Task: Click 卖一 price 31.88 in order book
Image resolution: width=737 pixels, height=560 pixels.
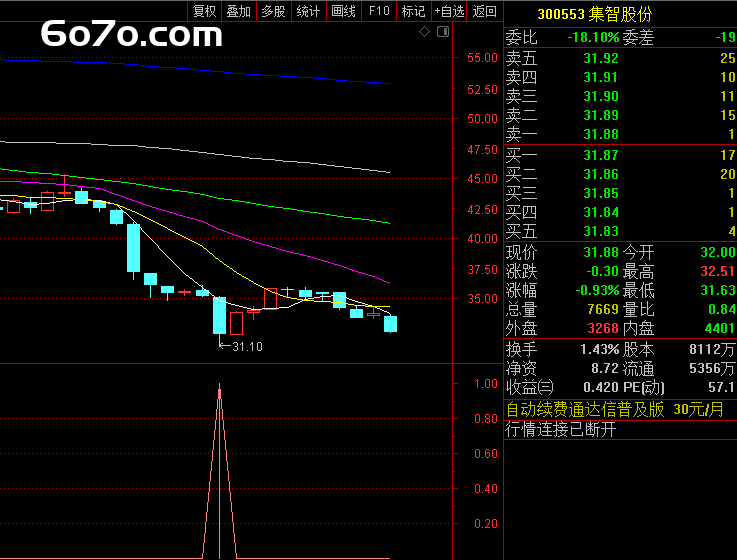Action: (601, 134)
